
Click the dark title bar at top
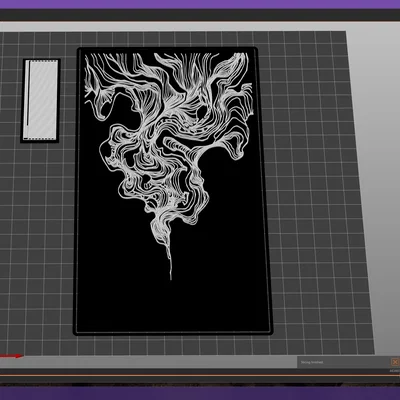pos(200,15)
